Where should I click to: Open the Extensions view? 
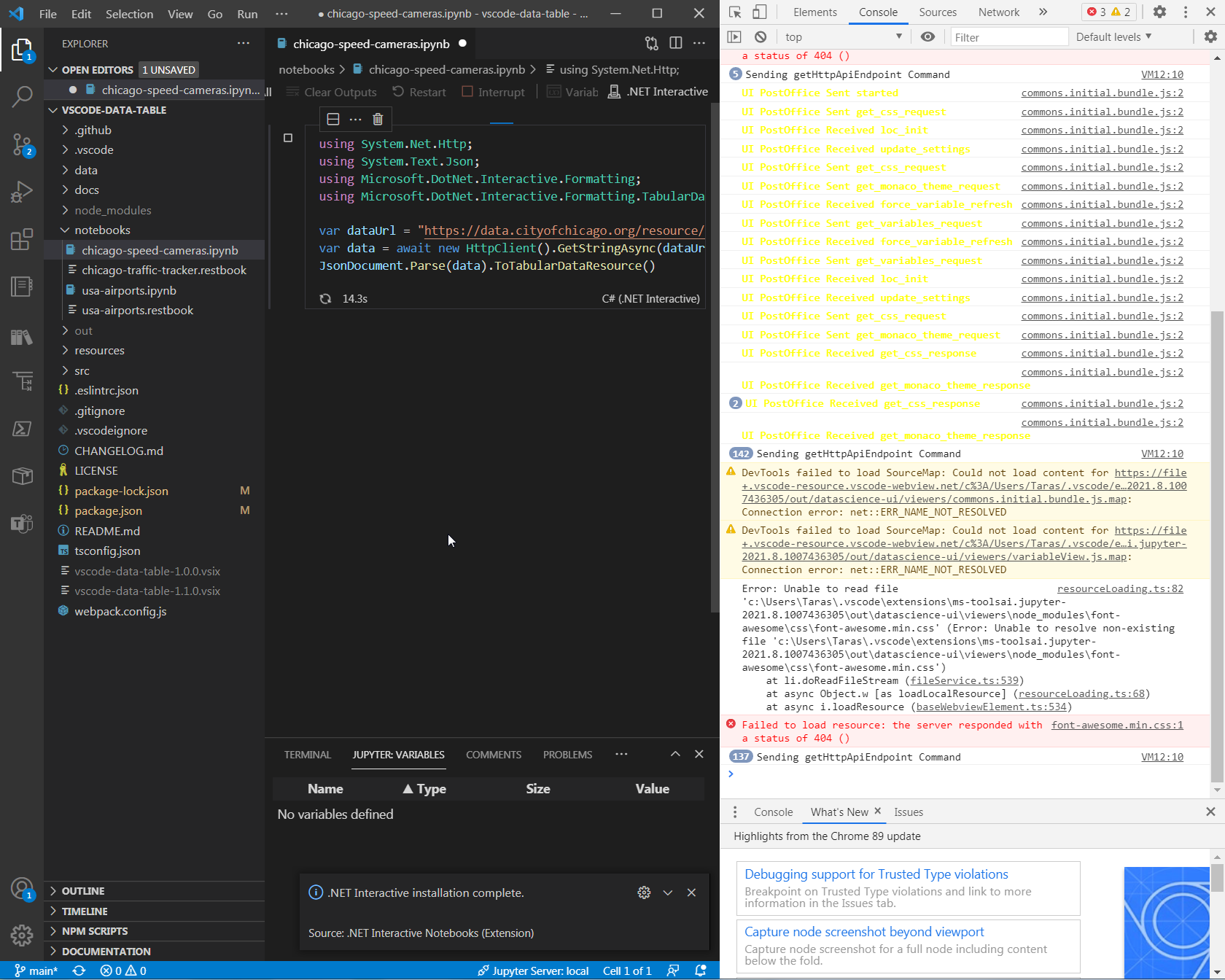[x=23, y=239]
